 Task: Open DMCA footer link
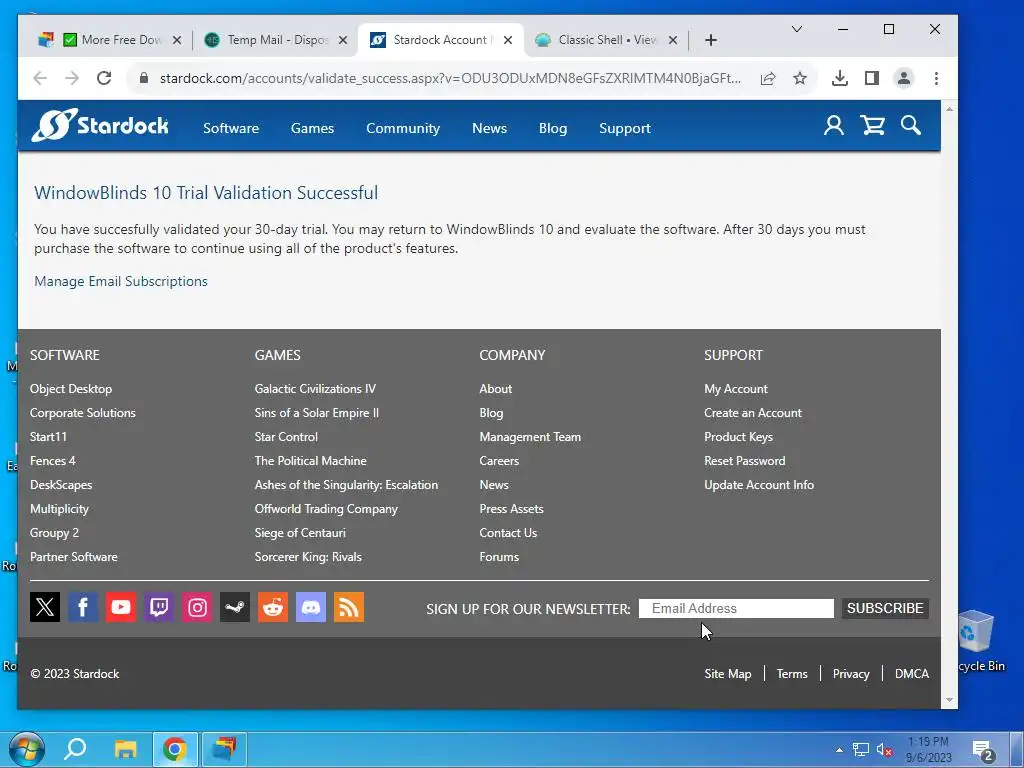912,673
